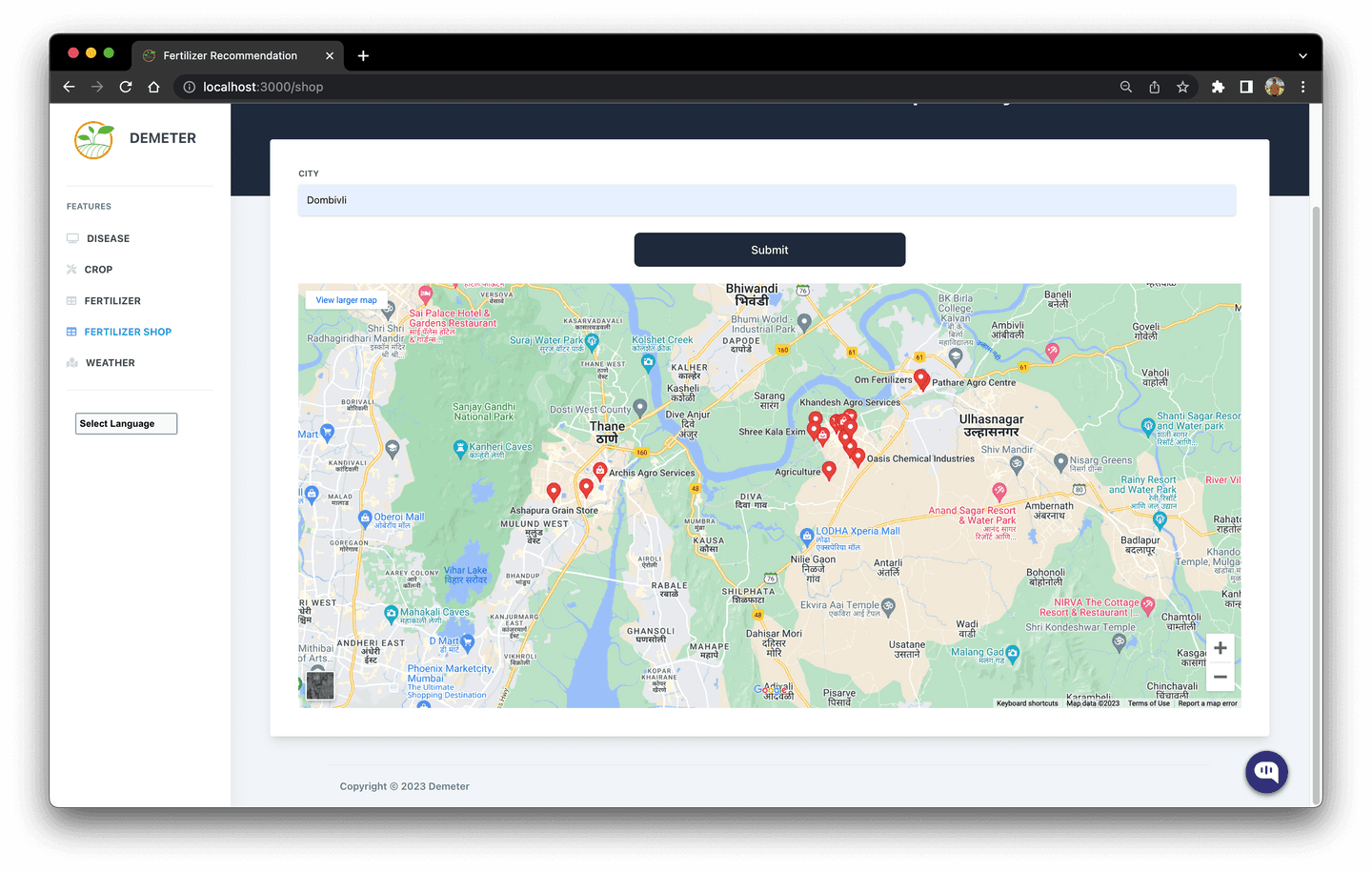Click the Disease monitor icon
The image size is (1372, 873).
pyautogui.click(x=72, y=238)
